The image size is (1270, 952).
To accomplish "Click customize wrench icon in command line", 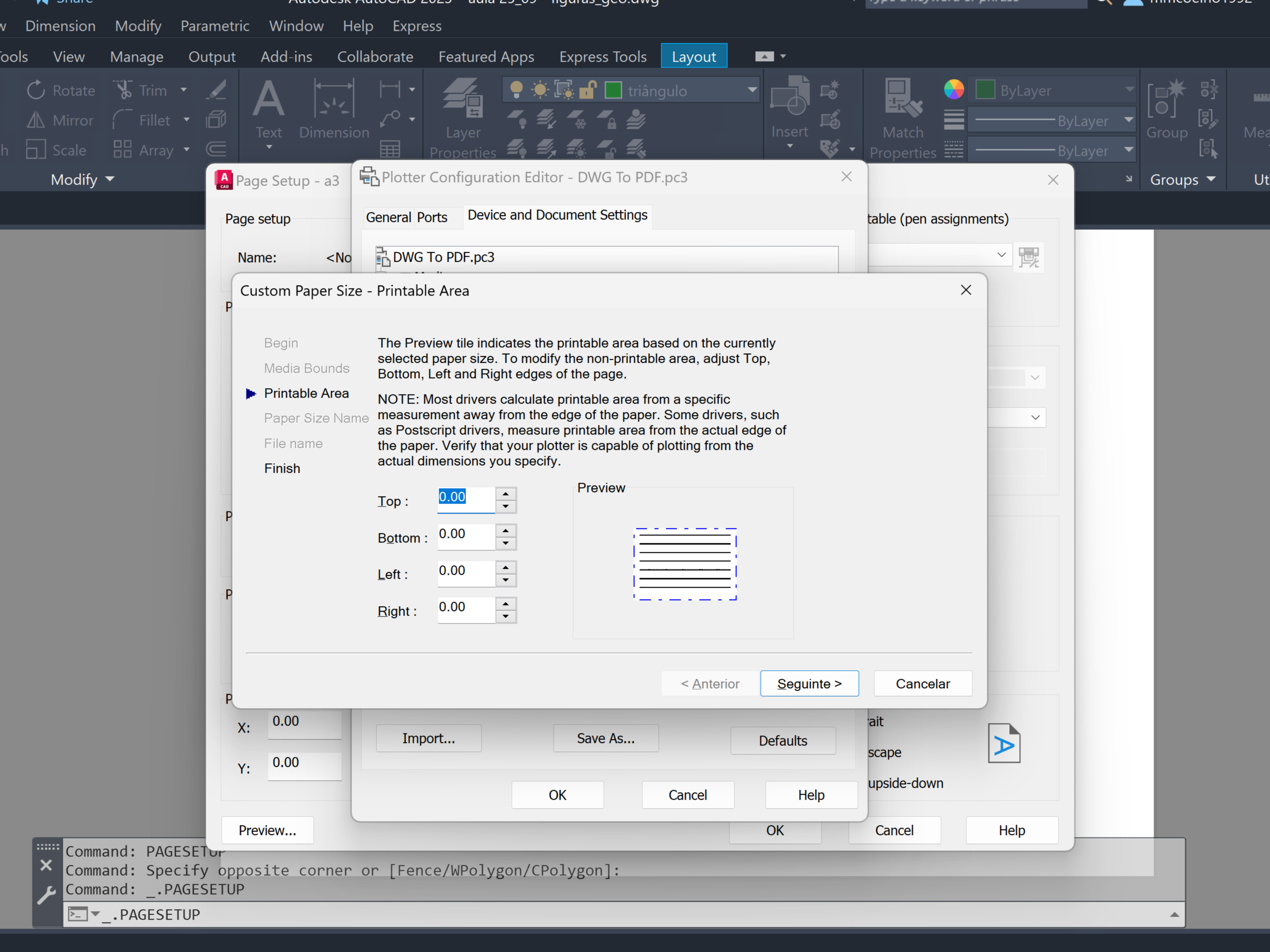I will pyautogui.click(x=46, y=895).
